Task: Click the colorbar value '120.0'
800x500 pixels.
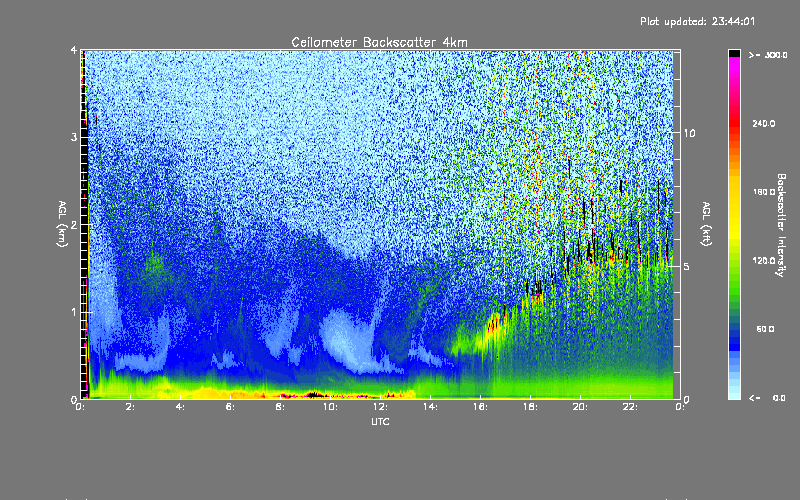Action: coord(764,260)
